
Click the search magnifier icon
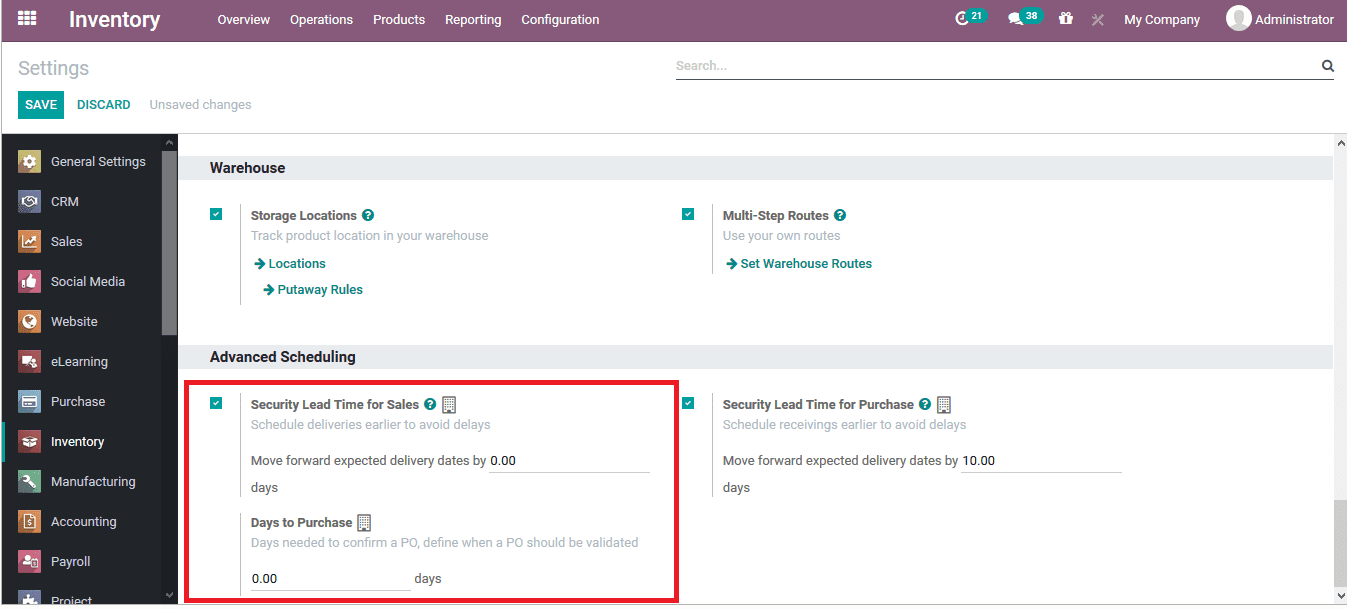pos(1327,66)
